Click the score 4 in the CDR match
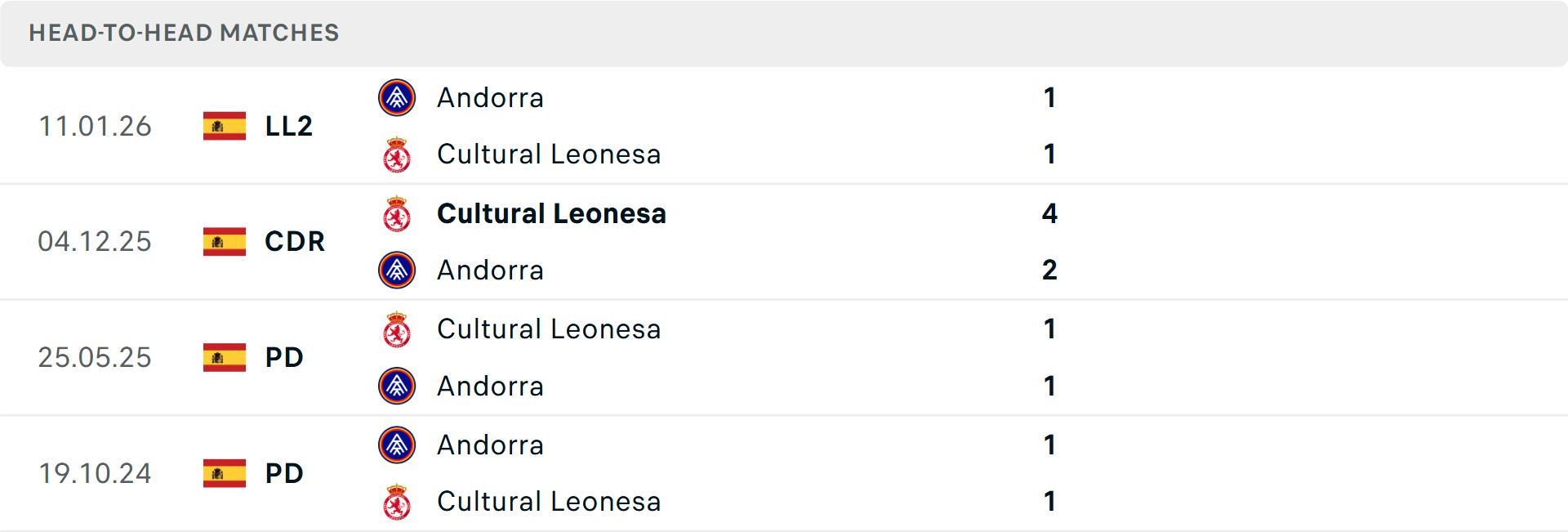This screenshot has height=532, width=1568. [x=1050, y=213]
